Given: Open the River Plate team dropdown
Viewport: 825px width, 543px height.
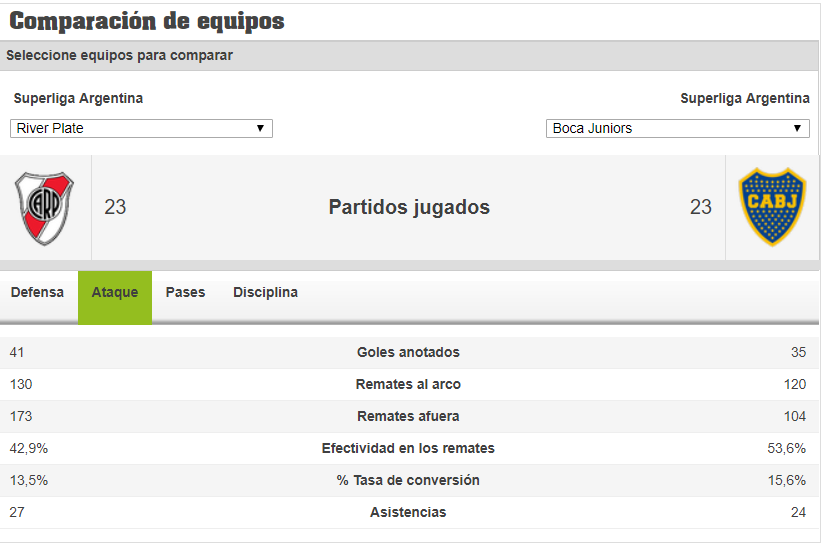Looking at the screenshot, I should pos(141,128).
